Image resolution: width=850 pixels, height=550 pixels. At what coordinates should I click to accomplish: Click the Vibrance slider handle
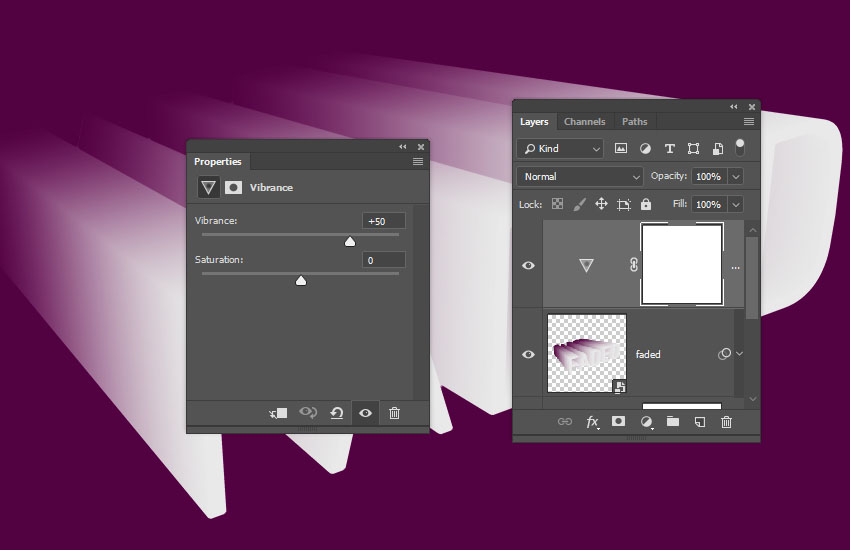coord(350,242)
